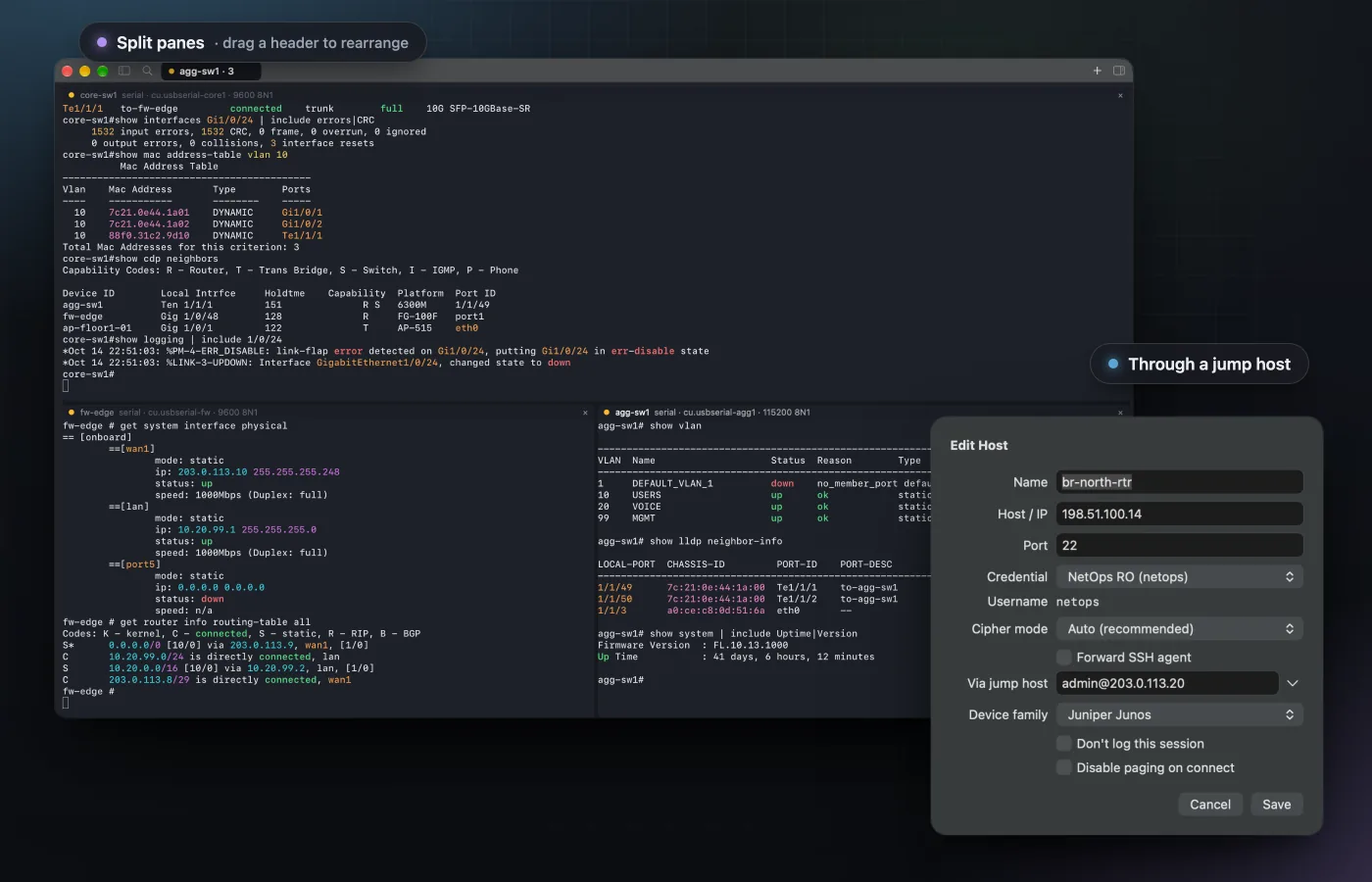Close the core-sw1 pane
Image resolution: width=1372 pixels, height=882 pixels.
point(1120,95)
